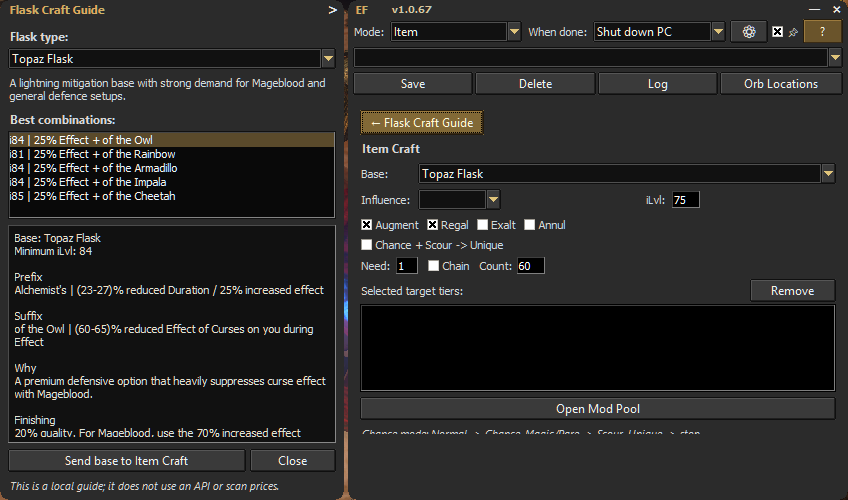Click the iLvl input field
848x500 pixels.
685,200
